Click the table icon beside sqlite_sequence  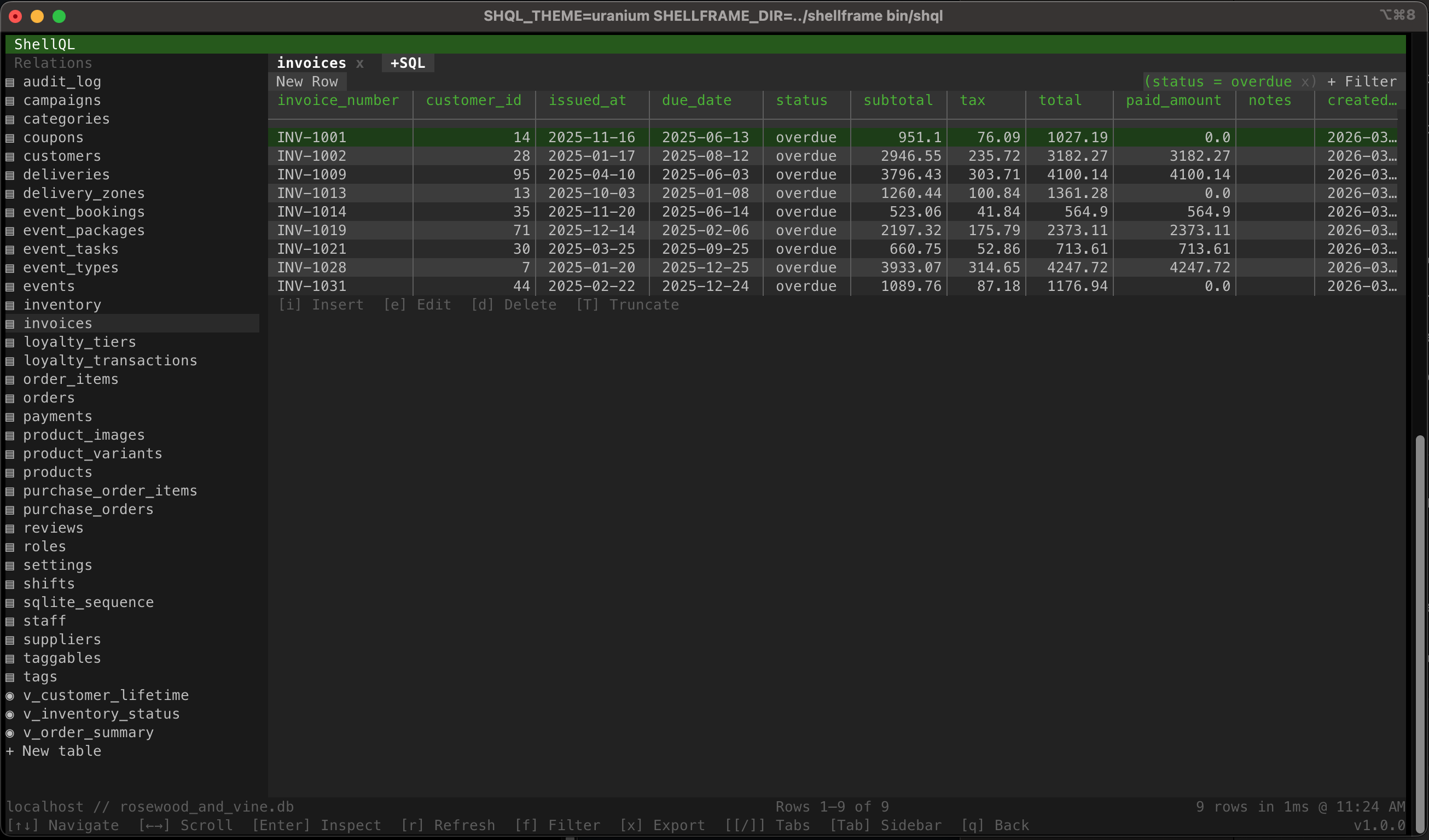[x=10, y=603]
